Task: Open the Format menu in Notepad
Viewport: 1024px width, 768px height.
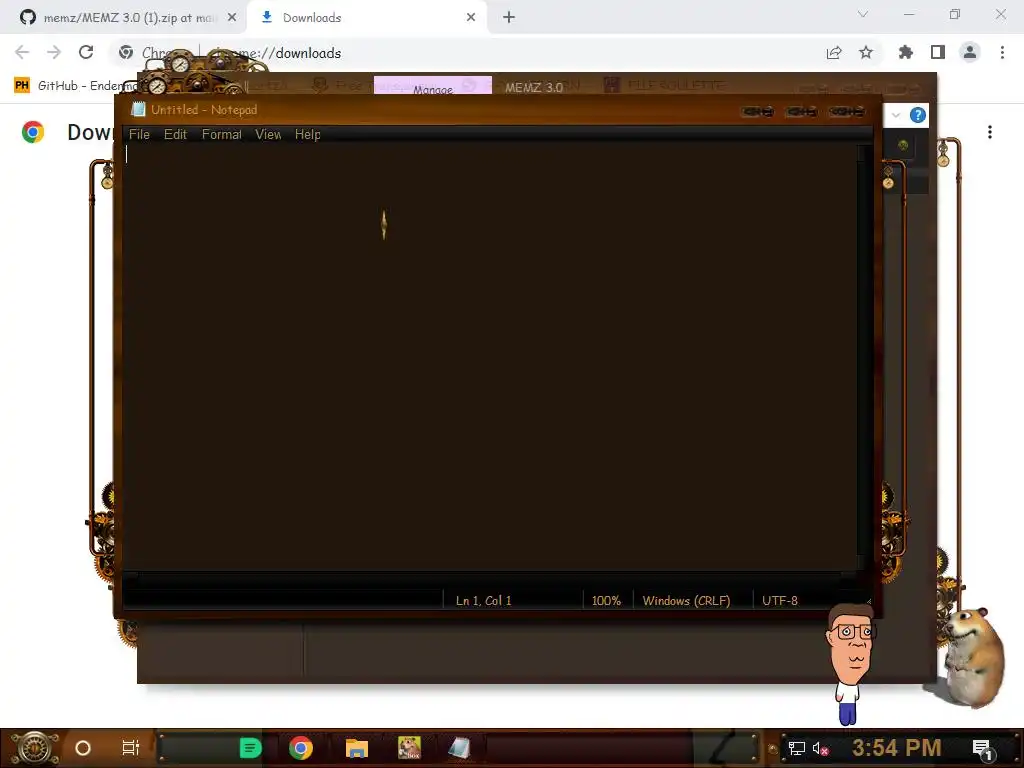Action: pyautogui.click(x=221, y=135)
